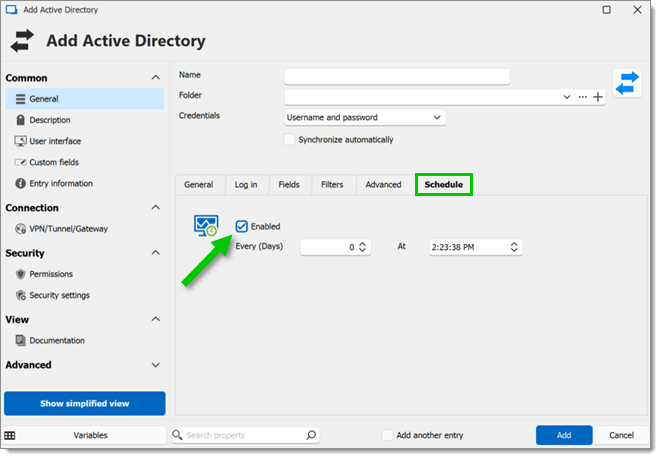This screenshot has height=459, width=661.
Task: Open the Credentials dropdown
Action: [365, 117]
